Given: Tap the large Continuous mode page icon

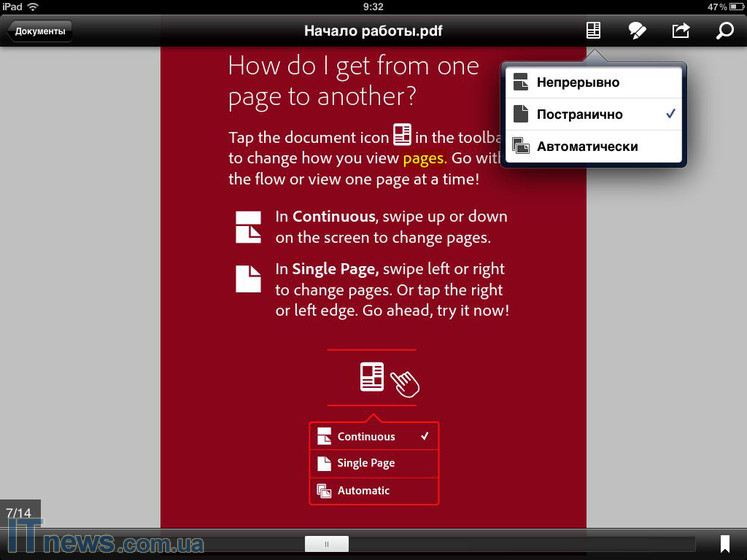Looking at the screenshot, I should (248, 227).
